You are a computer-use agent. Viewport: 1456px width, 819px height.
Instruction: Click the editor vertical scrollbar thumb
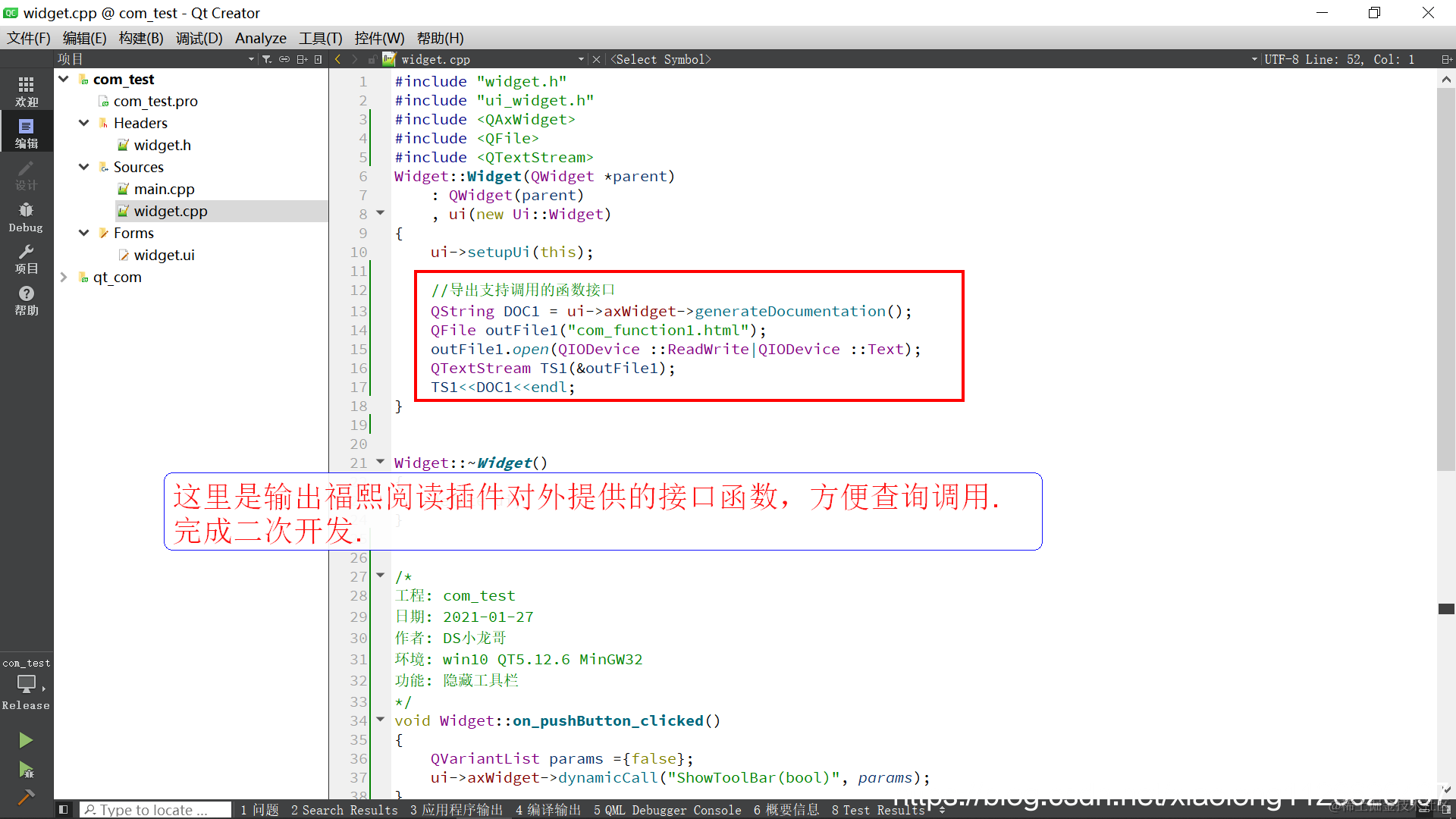pyautogui.click(x=1445, y=281)
